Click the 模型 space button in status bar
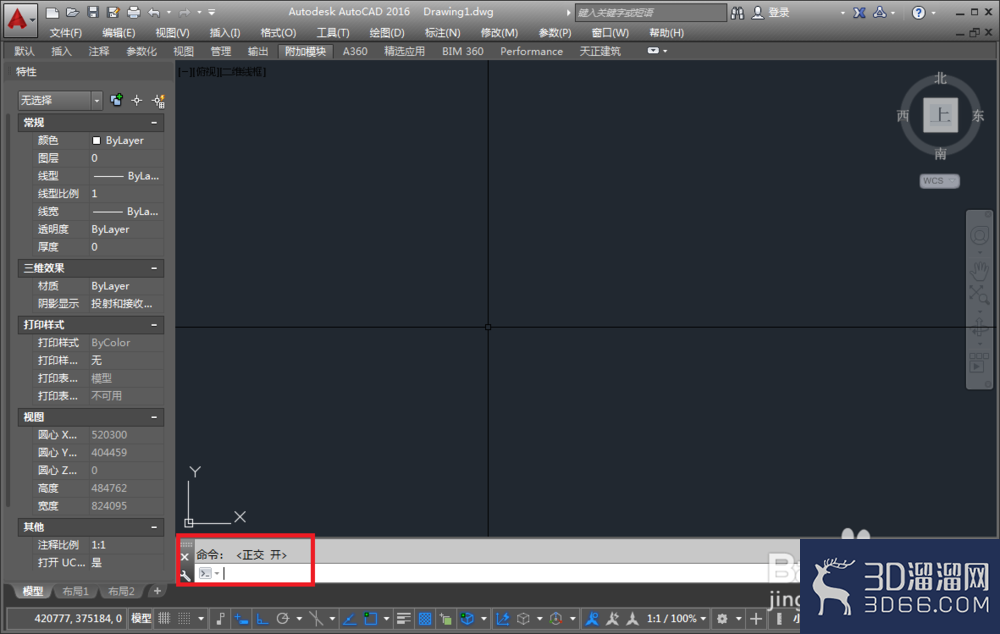The image size is (1000, 634). 141,618
